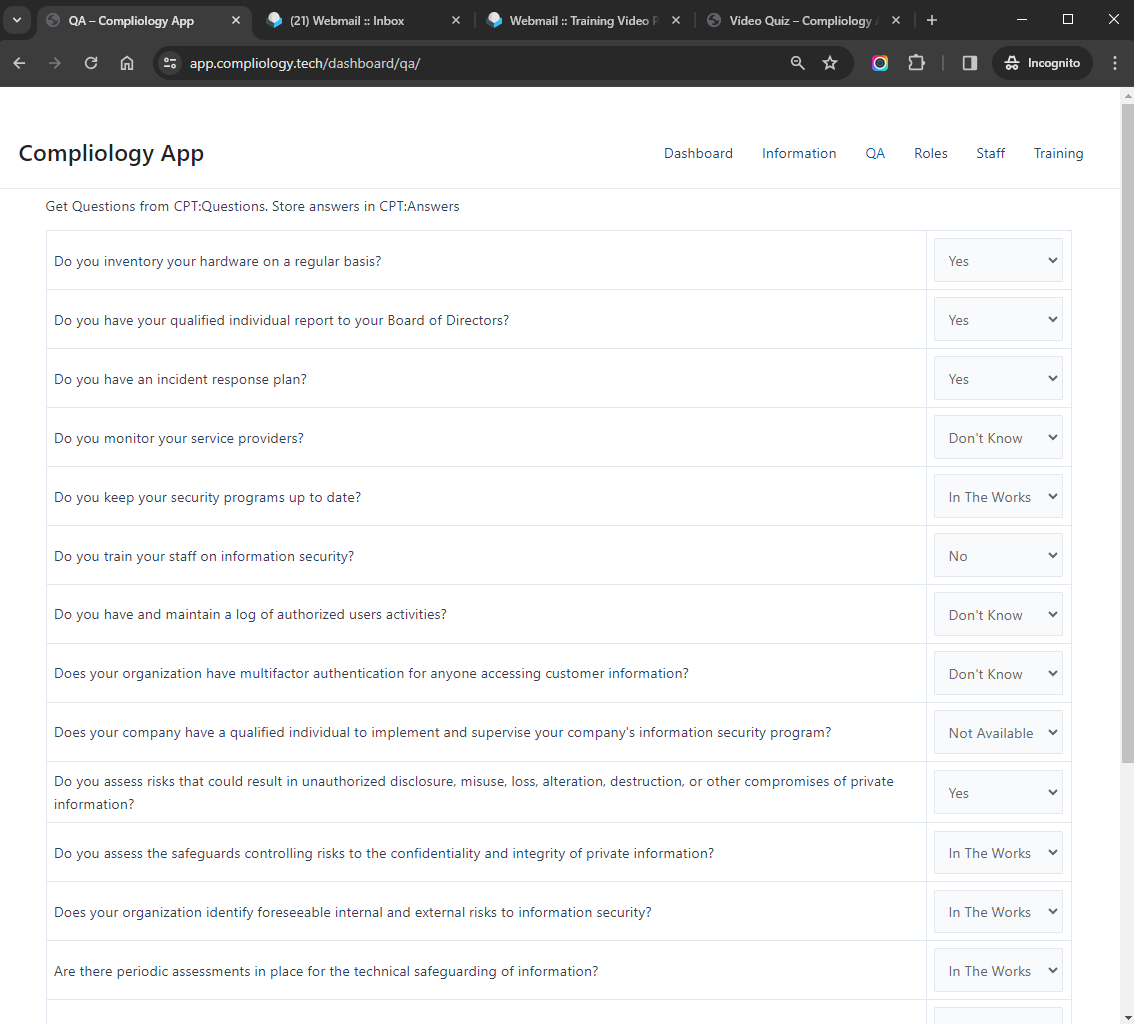Toggle the browser side panel
The width and height of the screenshot is (1134, 1024).
[x=970, y=63]
